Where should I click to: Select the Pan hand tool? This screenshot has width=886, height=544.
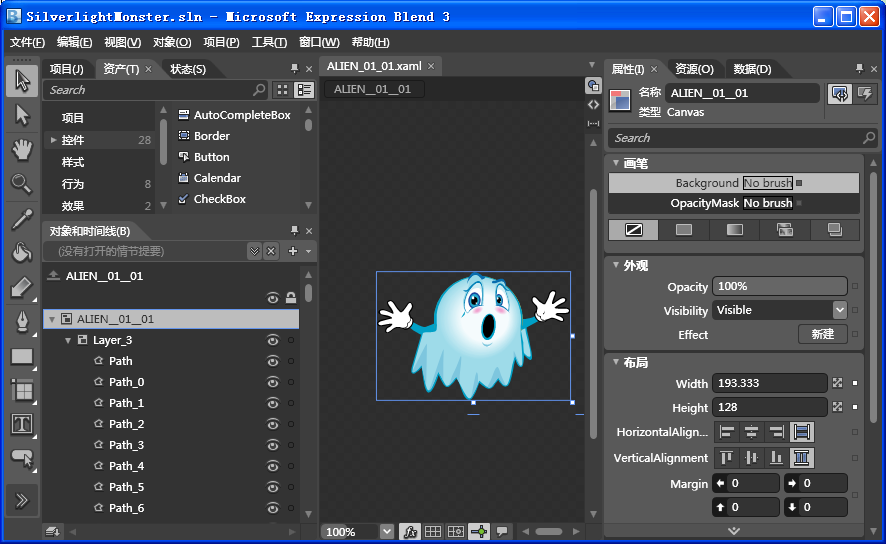[22, 150]
